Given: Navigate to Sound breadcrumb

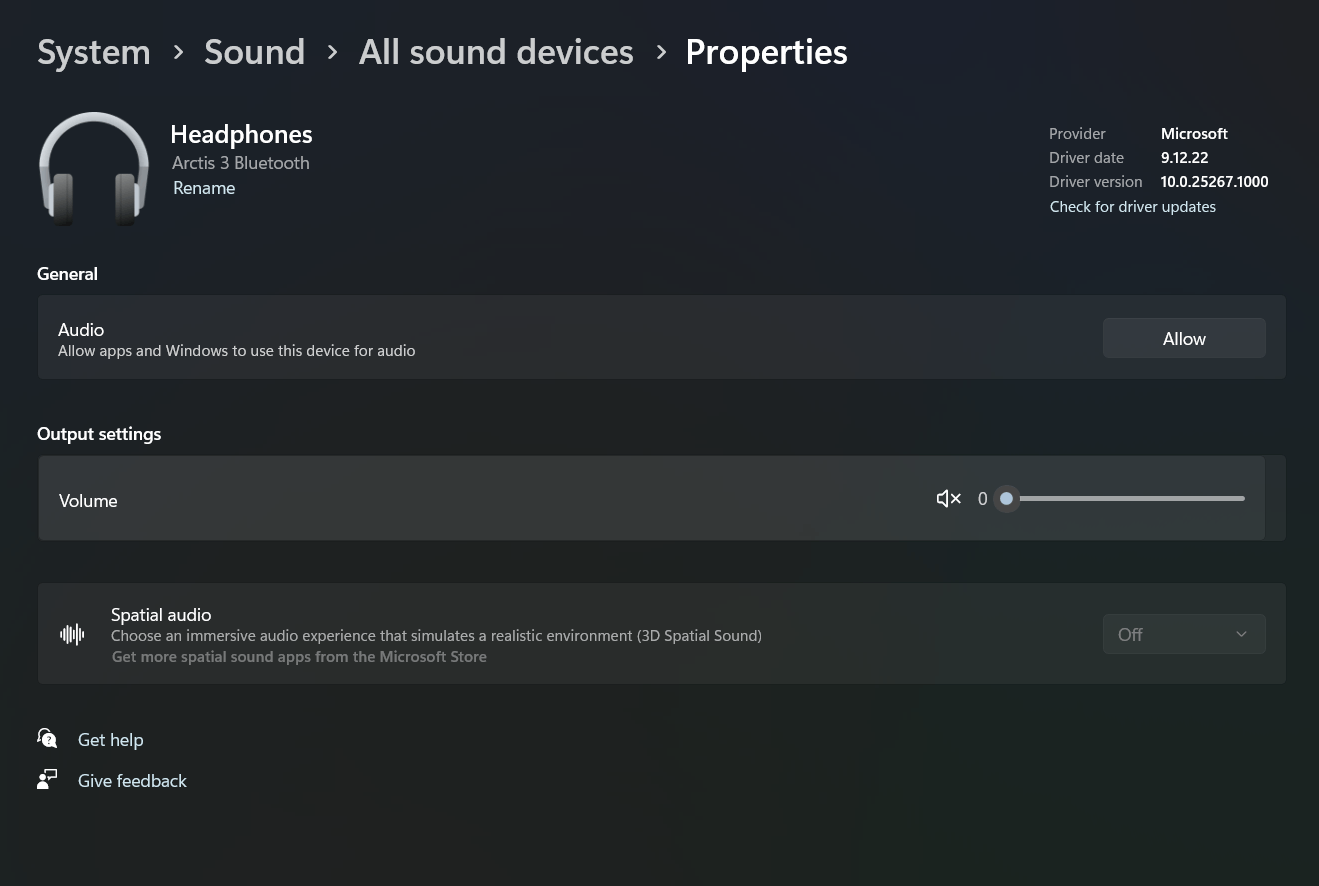Looking at the screenshot, I should click(254, 52).
